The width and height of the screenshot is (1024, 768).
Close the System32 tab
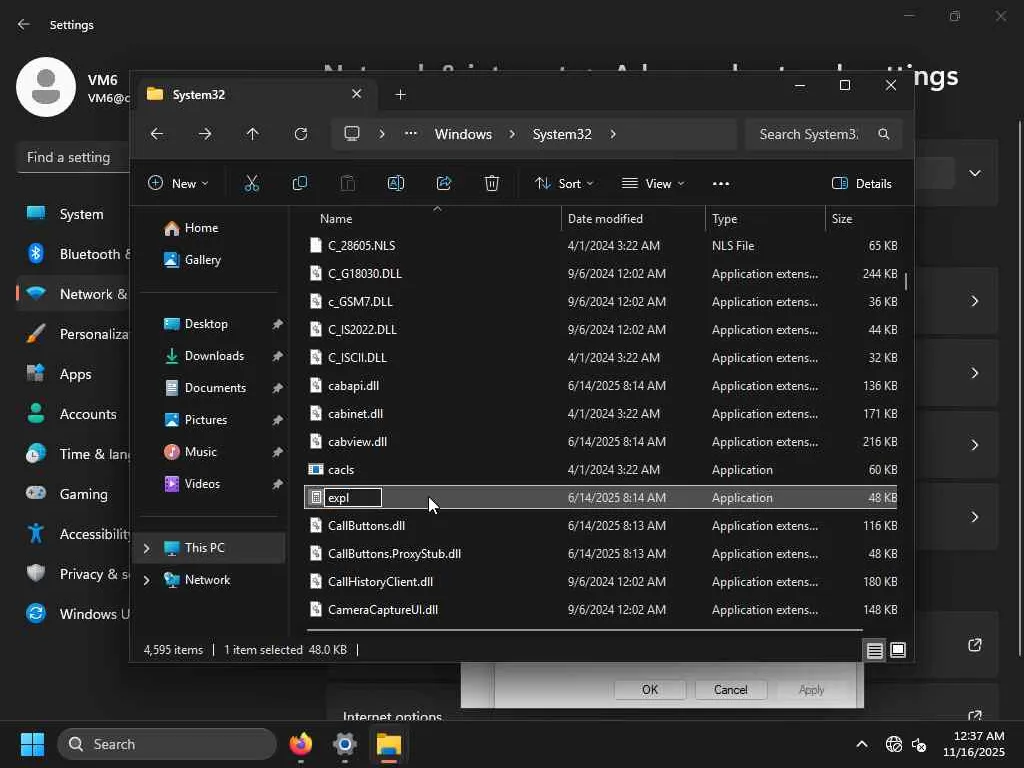tap(357, 94)
